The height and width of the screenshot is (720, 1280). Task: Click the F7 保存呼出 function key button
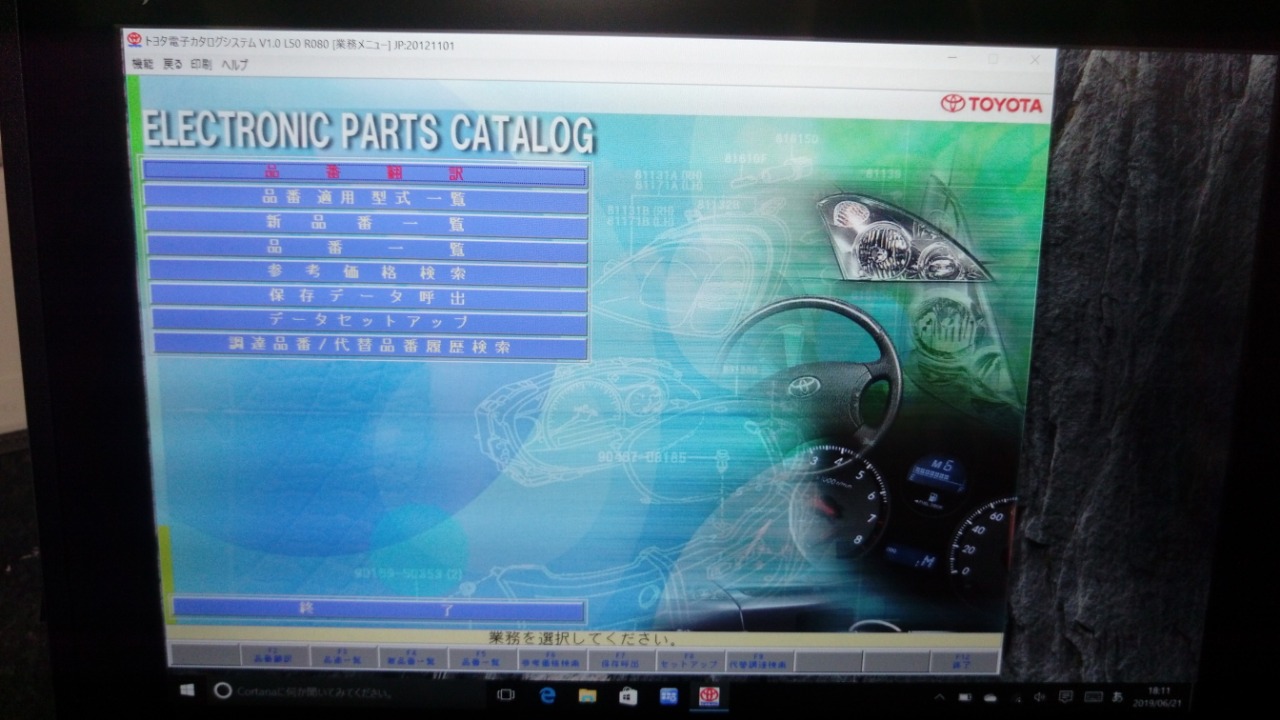click(620, 660)
